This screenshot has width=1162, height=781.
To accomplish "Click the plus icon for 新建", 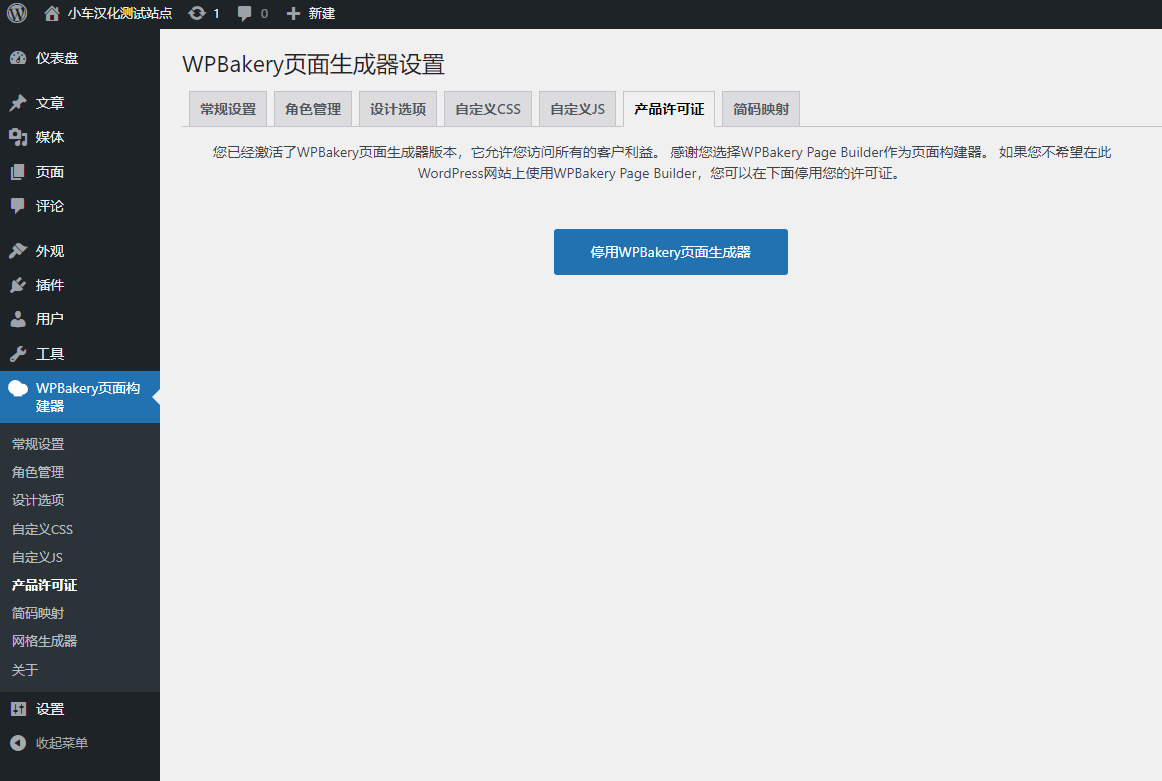I will point(293,13).
